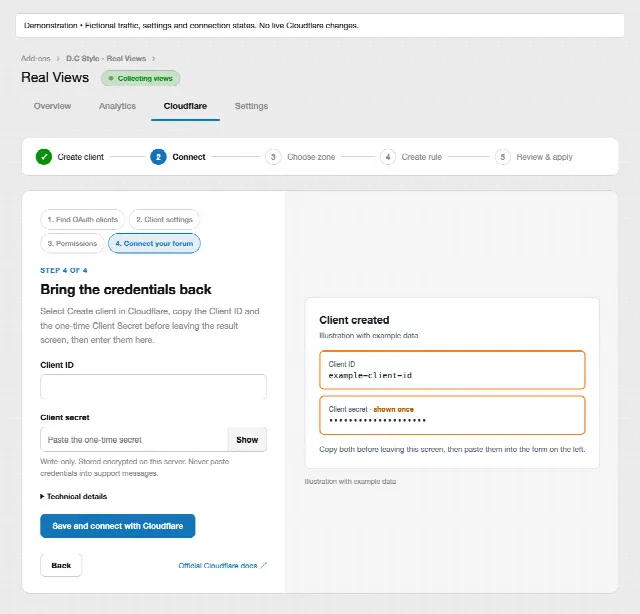Click Save and connect with Cloudflare

(x=118, y=526)
